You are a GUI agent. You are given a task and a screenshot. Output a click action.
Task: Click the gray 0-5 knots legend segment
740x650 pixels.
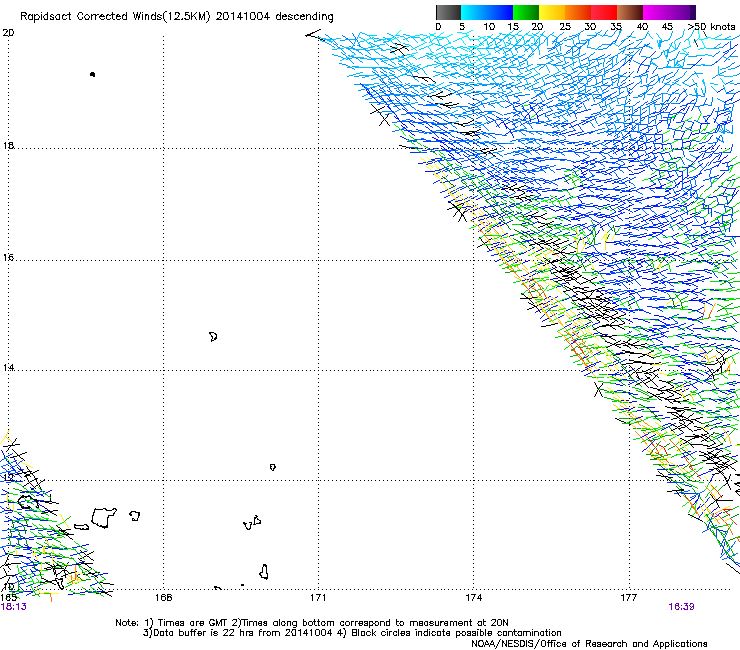pos(448,12)
